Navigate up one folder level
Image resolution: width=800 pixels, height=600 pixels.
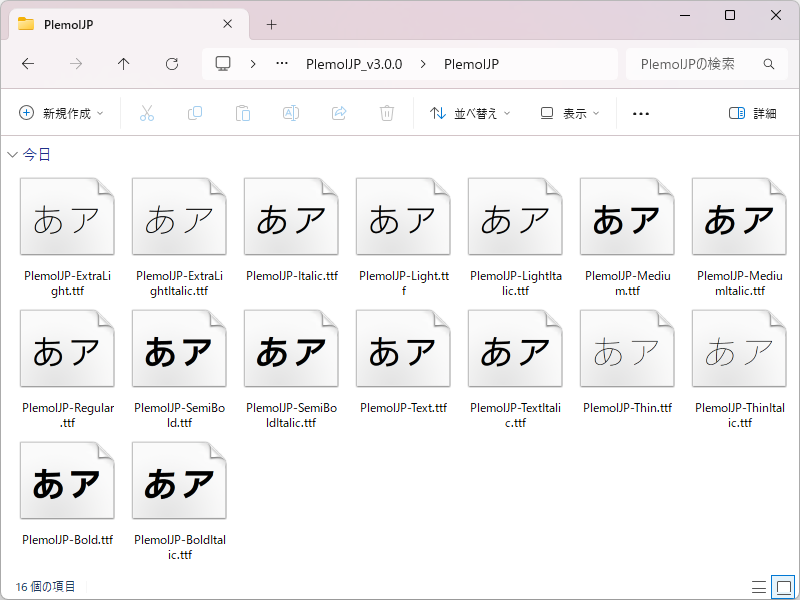(122, 64)
